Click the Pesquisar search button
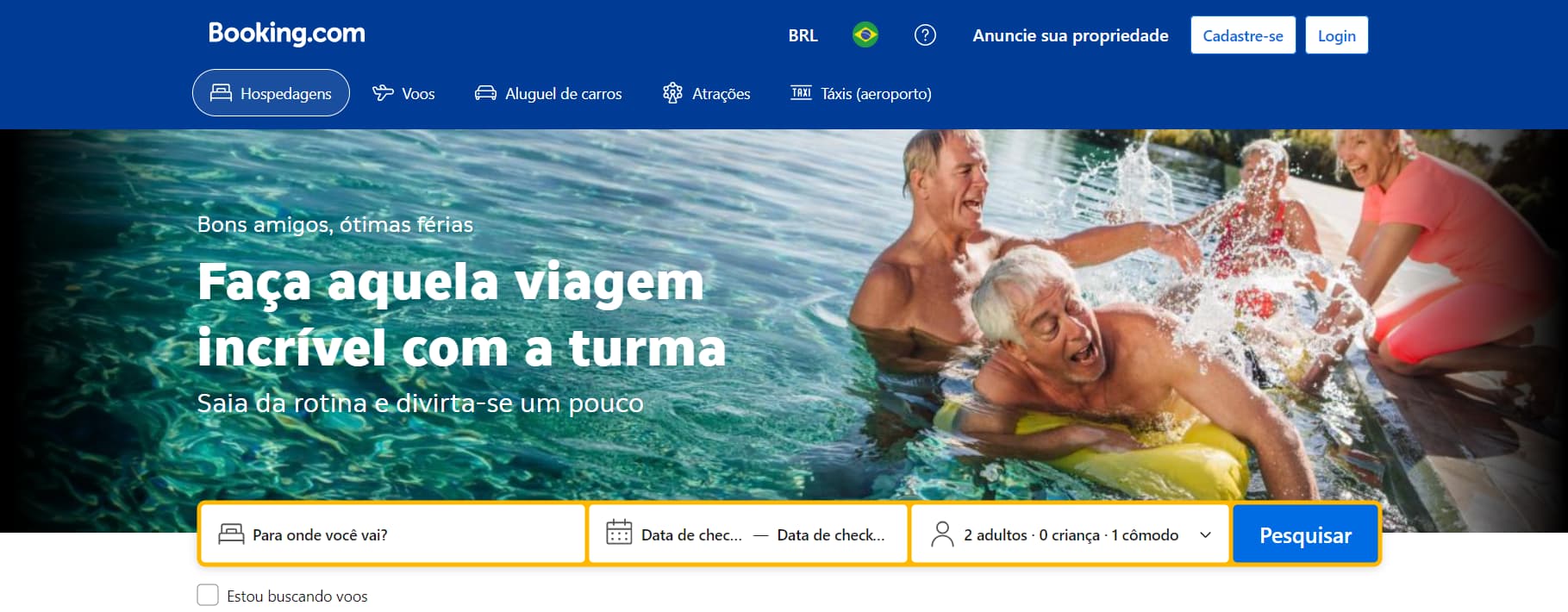This screenshot has width=1568, height=612. pos(1305,534)
